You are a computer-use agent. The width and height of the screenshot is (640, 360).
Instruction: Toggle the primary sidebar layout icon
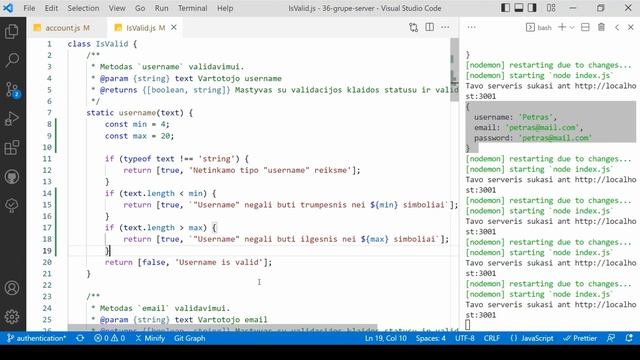505,8
